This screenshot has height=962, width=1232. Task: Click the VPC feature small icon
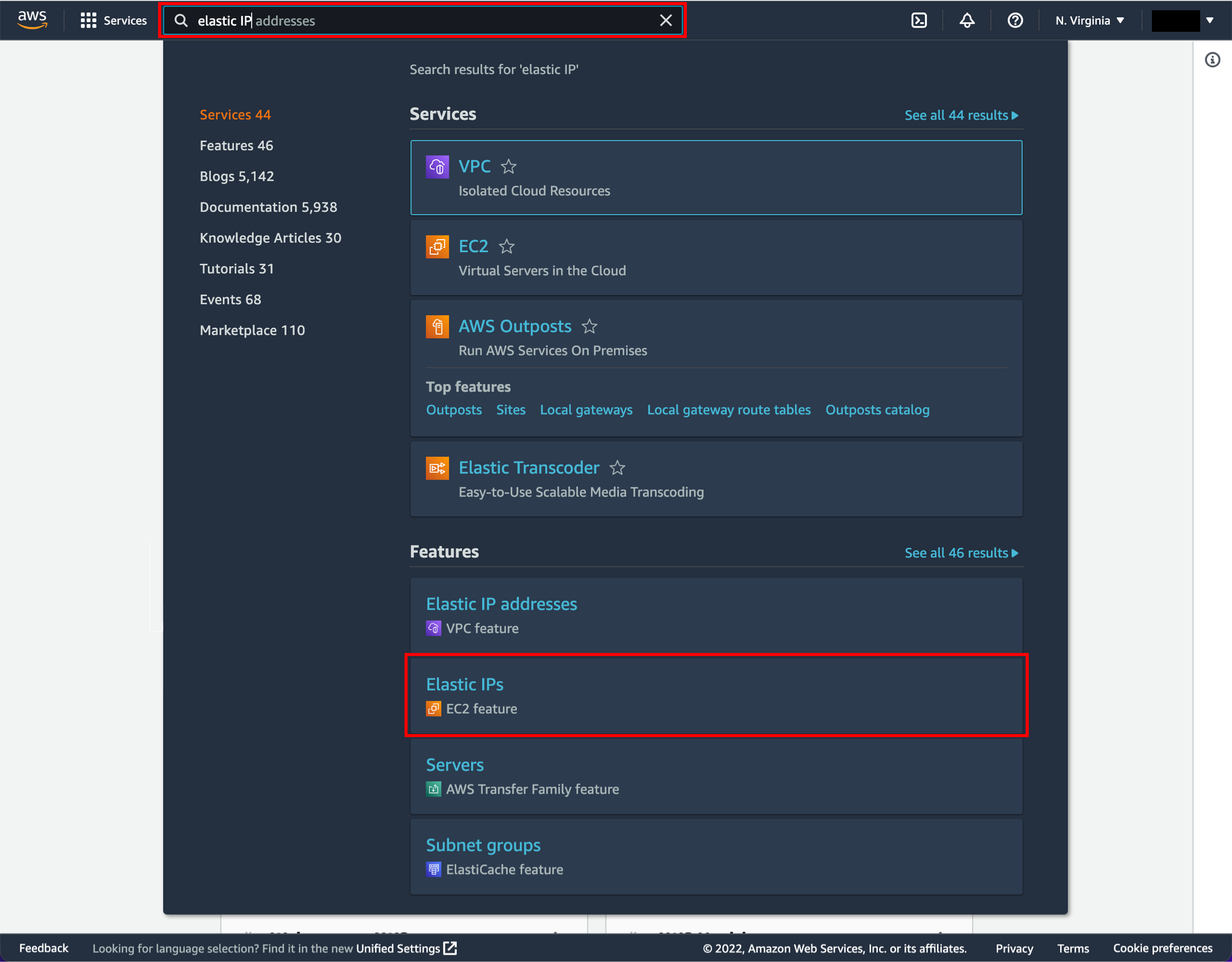pos(433,628)
